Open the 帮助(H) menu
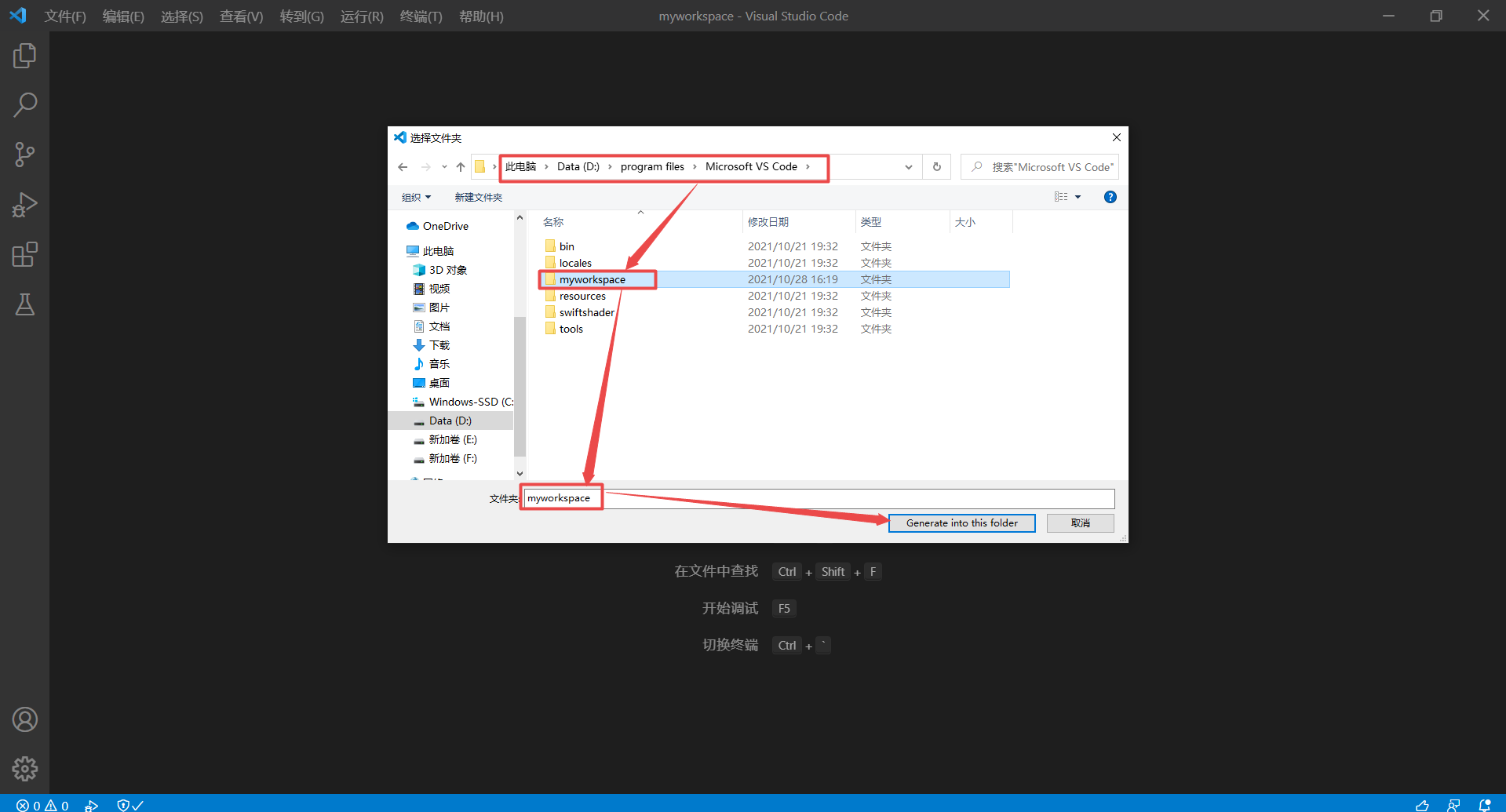The width and height of the screenshot is (1506, 812). coord(481,16)
